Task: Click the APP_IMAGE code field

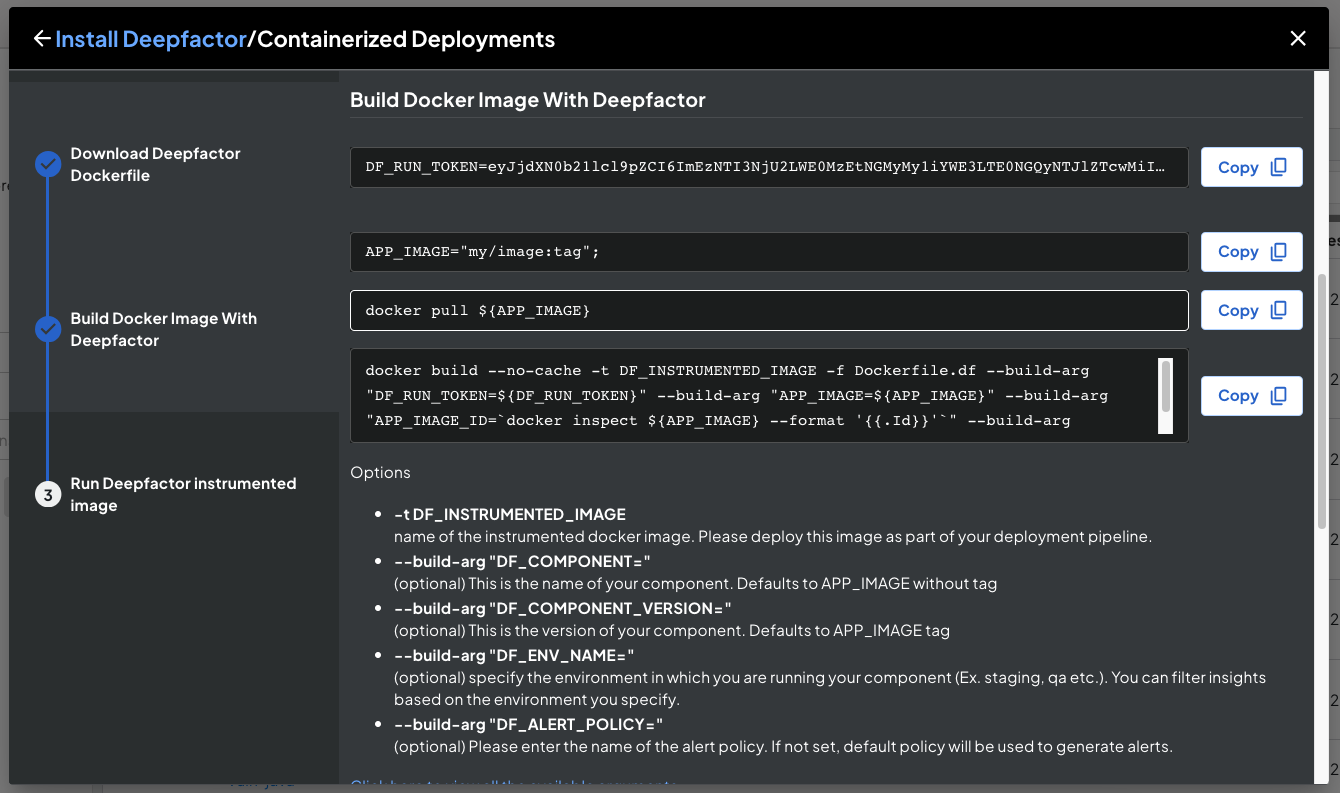Action: [769, 252]
